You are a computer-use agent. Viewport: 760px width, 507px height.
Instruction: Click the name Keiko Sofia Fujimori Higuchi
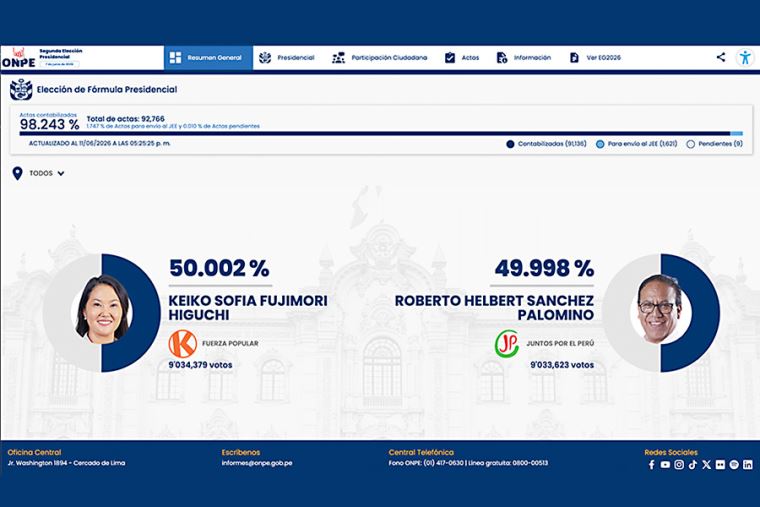[248, 307]
